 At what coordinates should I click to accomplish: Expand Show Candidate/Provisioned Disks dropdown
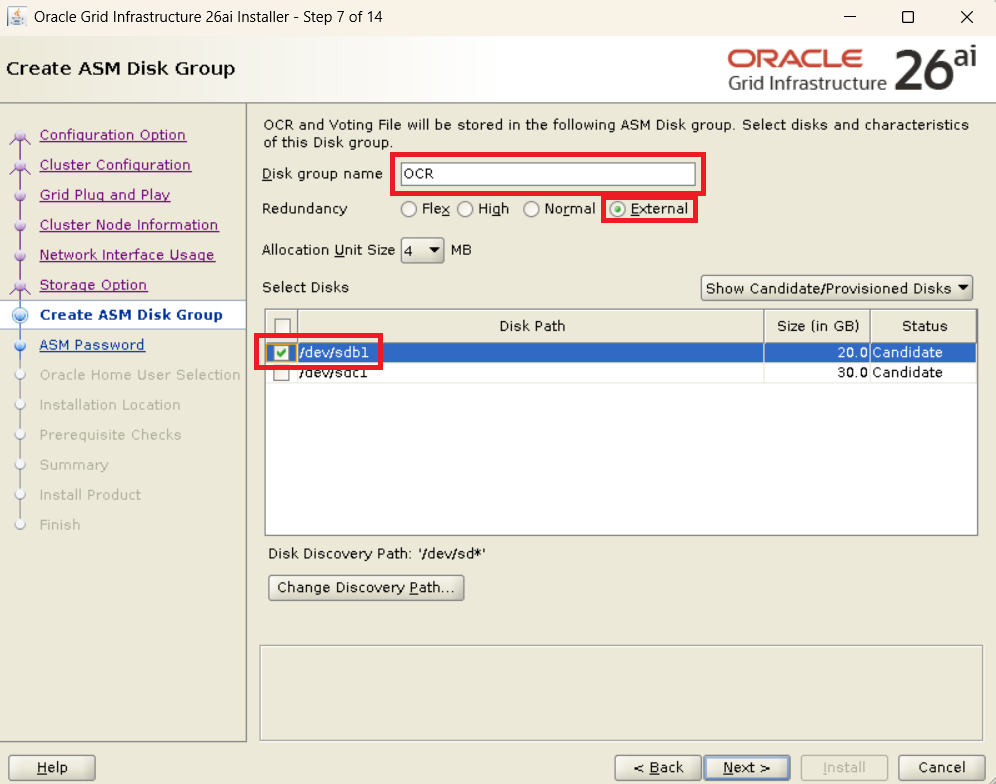(837, 288)
